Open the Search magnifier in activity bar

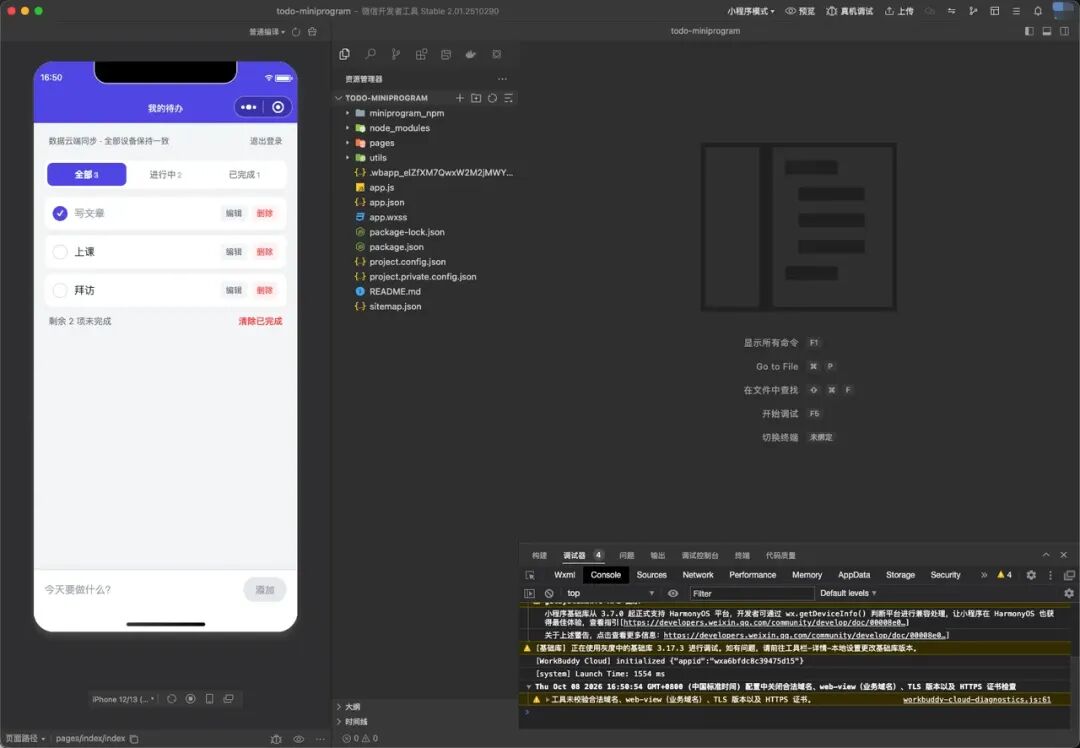pos(371,54)
